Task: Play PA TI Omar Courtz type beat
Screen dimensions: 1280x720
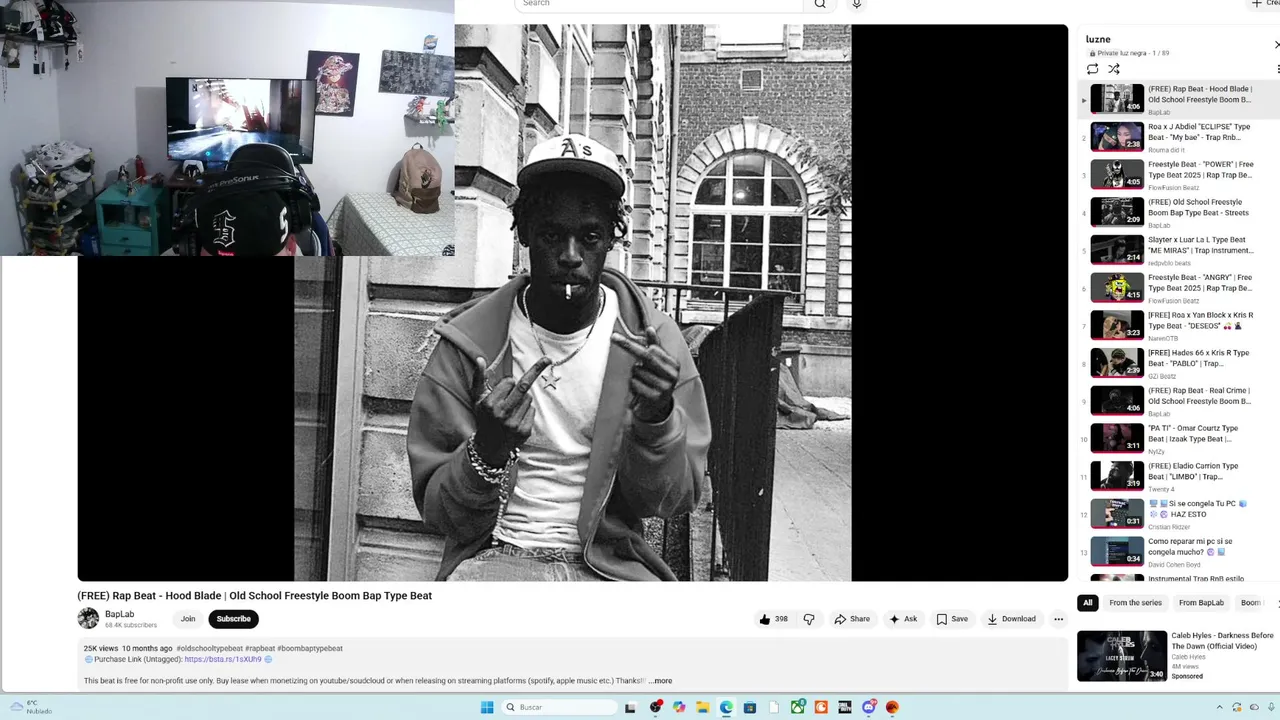Action: click(x=1178, y=438)
